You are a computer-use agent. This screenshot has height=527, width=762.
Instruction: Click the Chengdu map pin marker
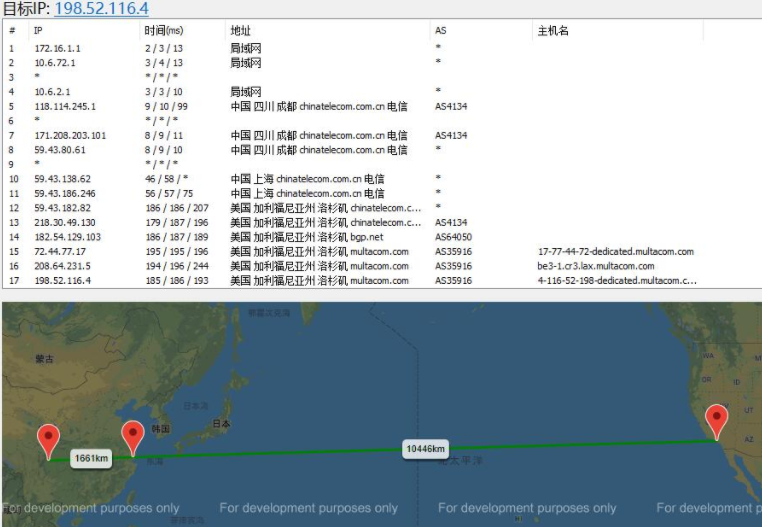point(49,441)
